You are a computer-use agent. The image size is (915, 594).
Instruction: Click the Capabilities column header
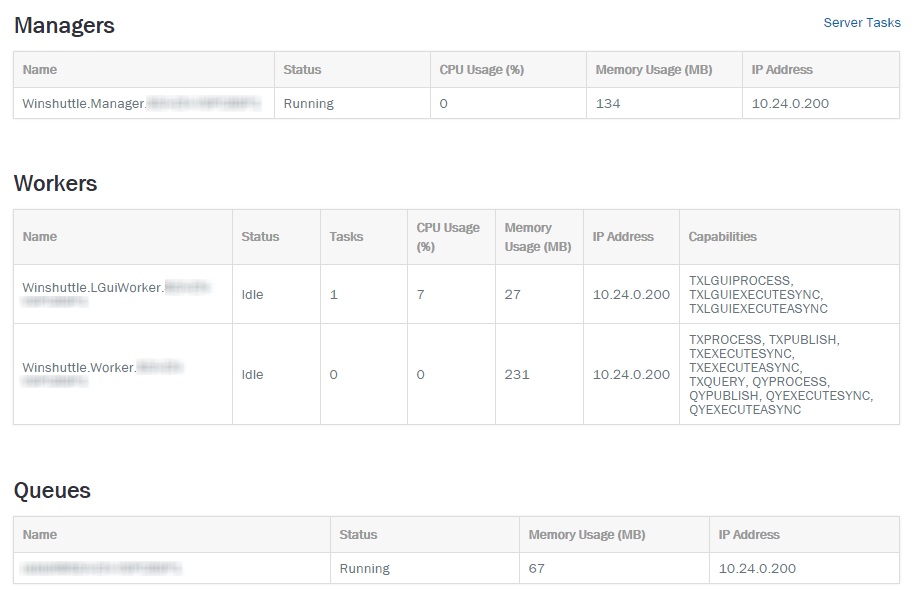point(789,237)
